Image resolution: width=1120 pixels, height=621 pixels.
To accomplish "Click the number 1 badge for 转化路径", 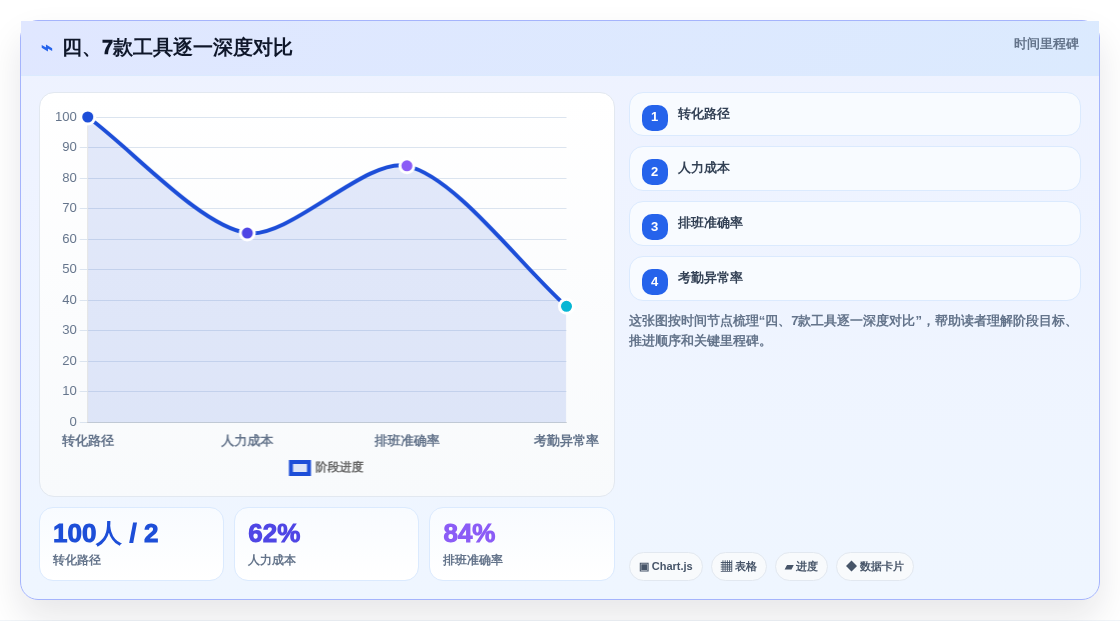I will [x=654, y=117].
